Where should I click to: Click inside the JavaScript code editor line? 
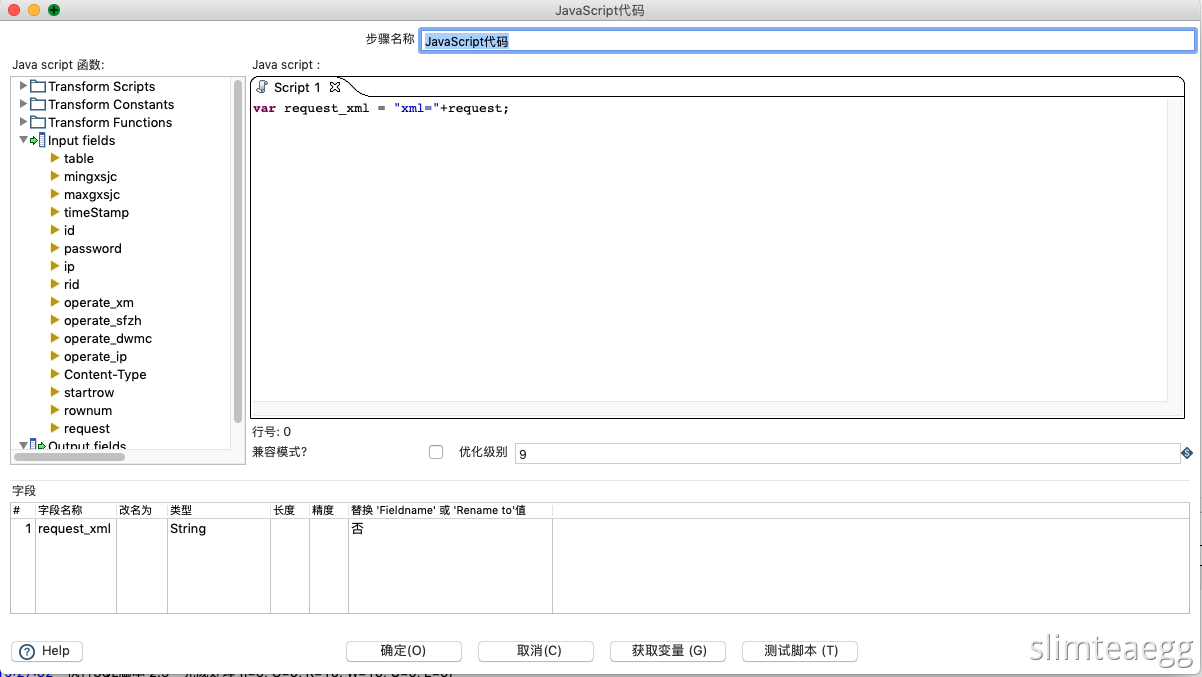point(381,108)
